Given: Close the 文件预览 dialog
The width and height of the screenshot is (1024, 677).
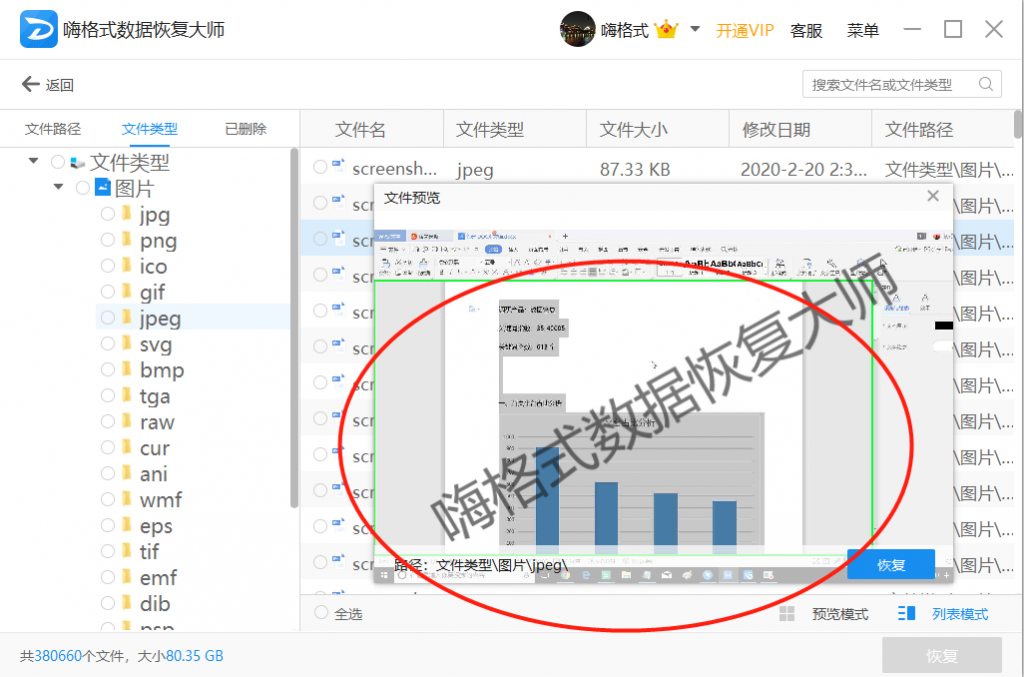Looking at the screenshot, I should (x=933, y=196).
